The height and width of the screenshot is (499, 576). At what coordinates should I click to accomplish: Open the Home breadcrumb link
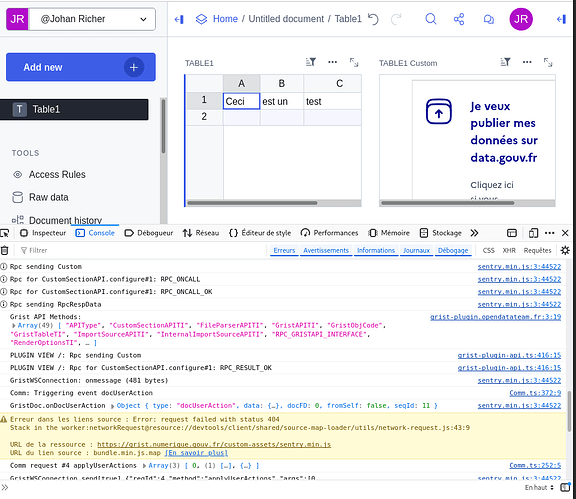[x=225, y=19]
